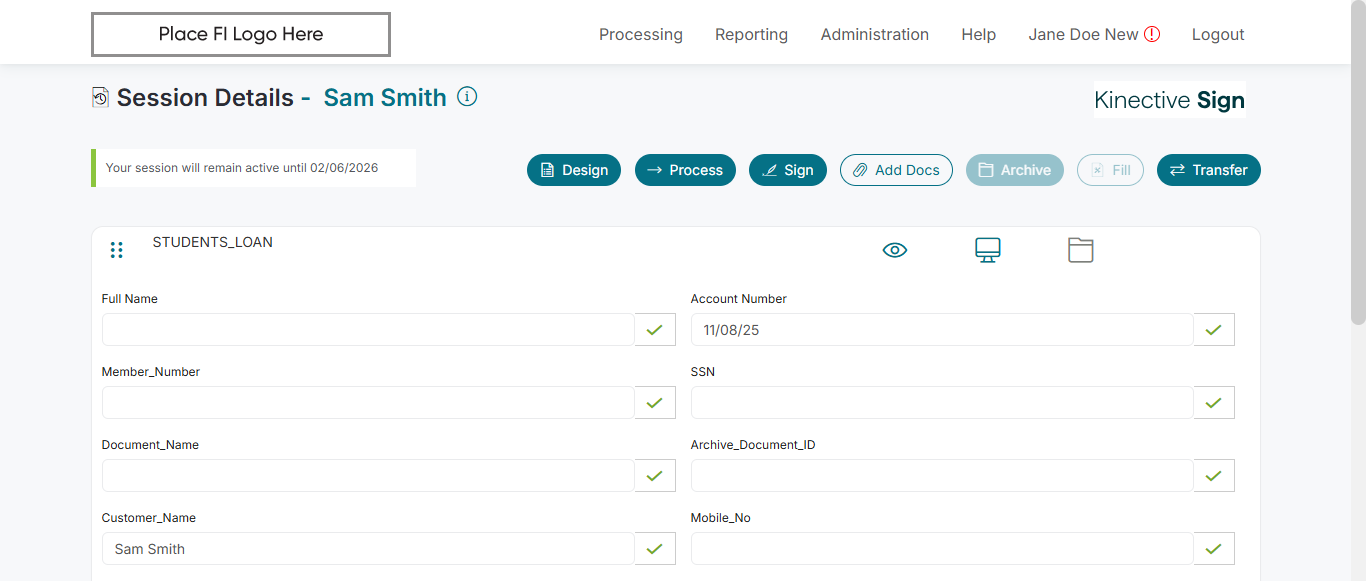This screenshot has height=581, width=1366.
Task: Click the Kinective Sign logo
Action: point(1169,100)
